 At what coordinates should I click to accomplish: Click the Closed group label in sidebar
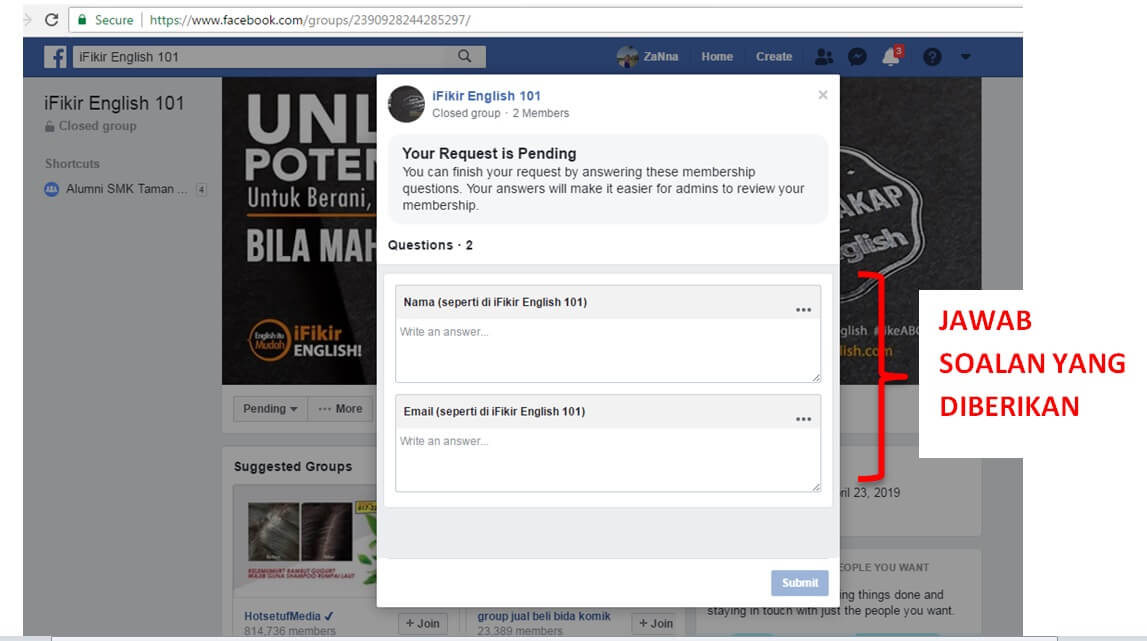click(x=97, y=126)
